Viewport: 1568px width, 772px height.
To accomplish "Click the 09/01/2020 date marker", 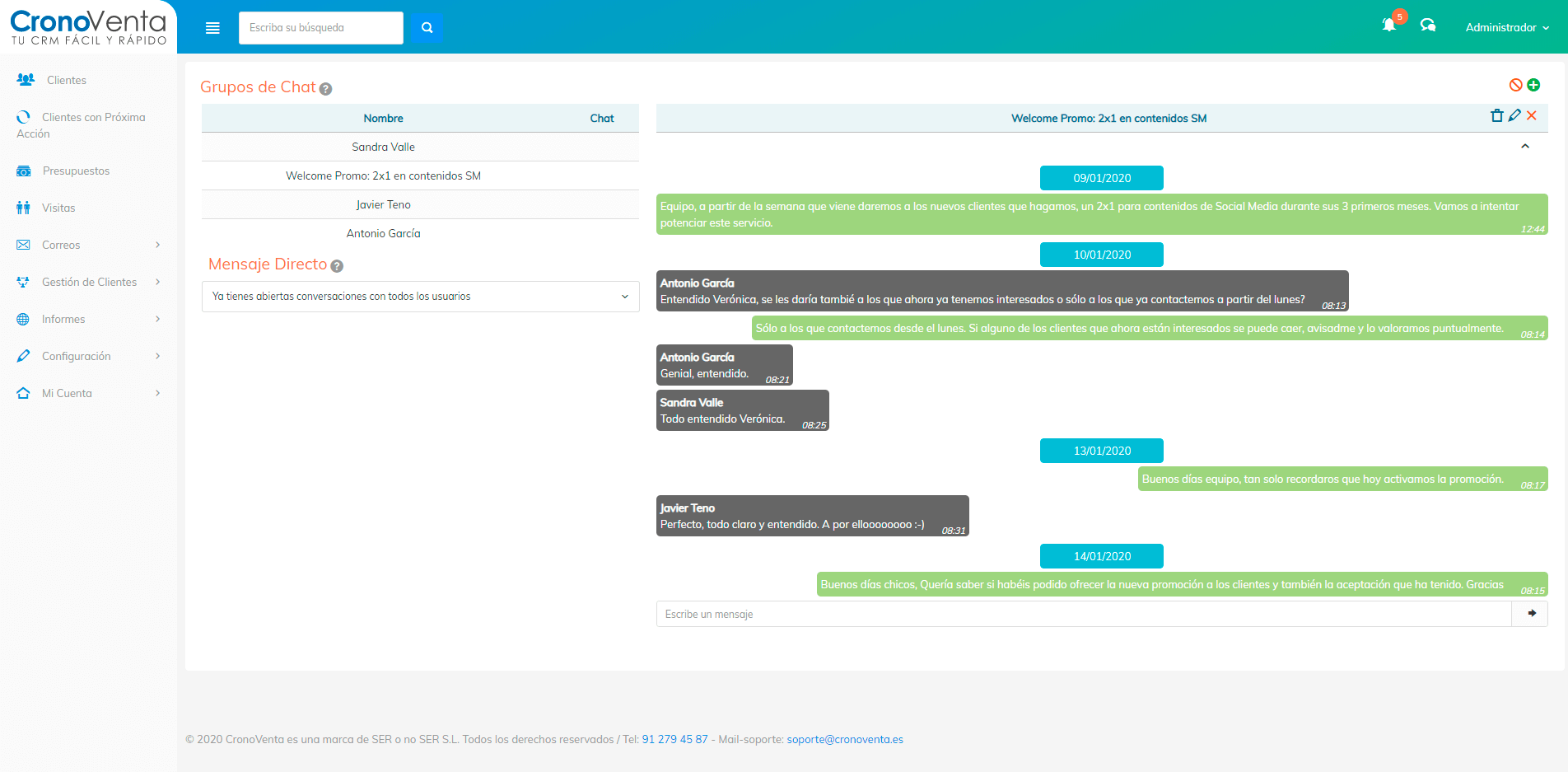I will coord(1102,178).
